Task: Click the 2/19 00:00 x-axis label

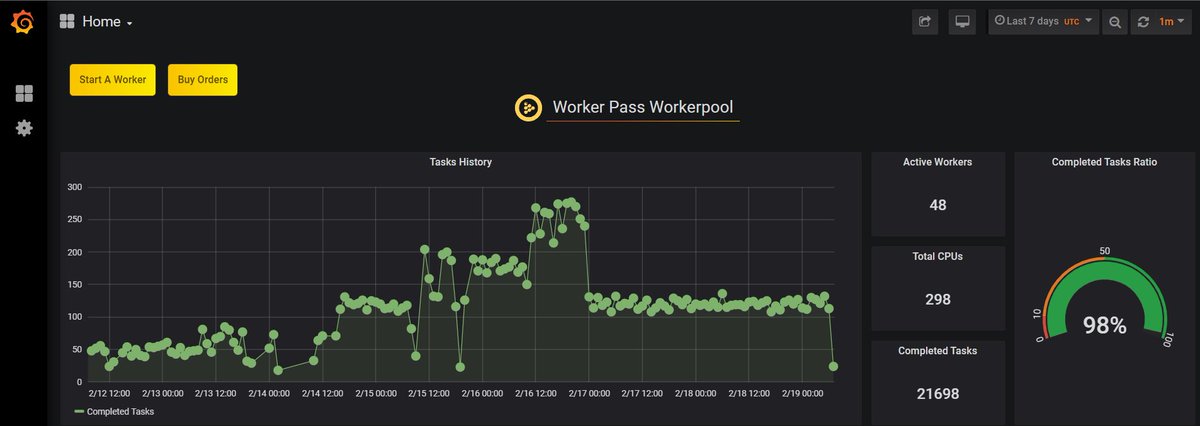Action: 803,393
